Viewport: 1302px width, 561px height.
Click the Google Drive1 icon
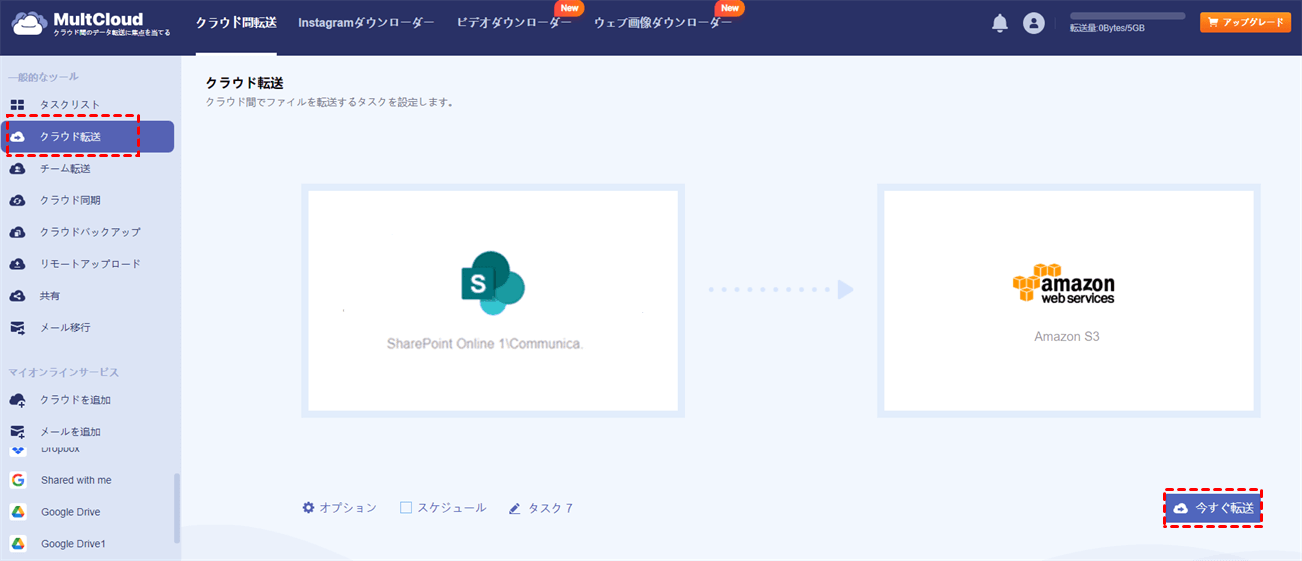pos(18,544)
